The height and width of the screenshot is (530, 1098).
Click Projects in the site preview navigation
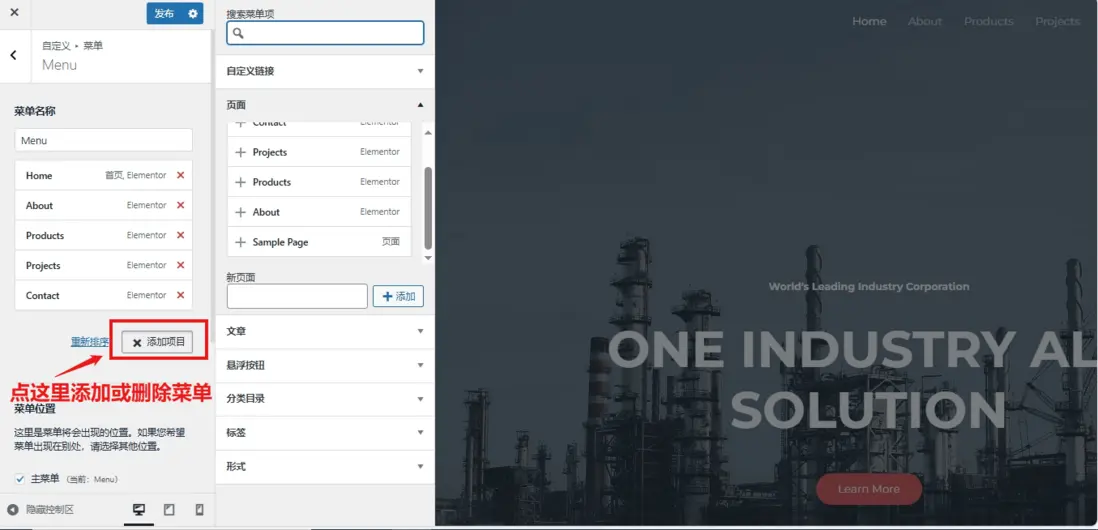coord(1057,21)
